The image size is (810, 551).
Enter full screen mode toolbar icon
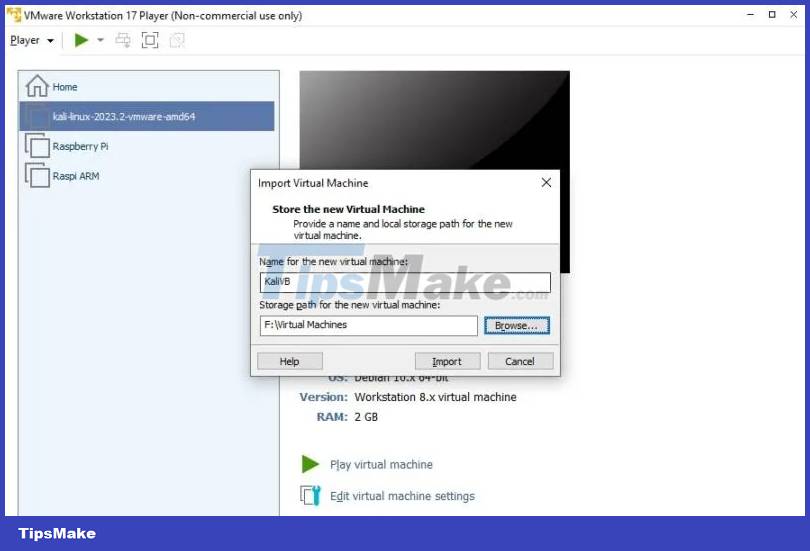click(x=150, y=40)
